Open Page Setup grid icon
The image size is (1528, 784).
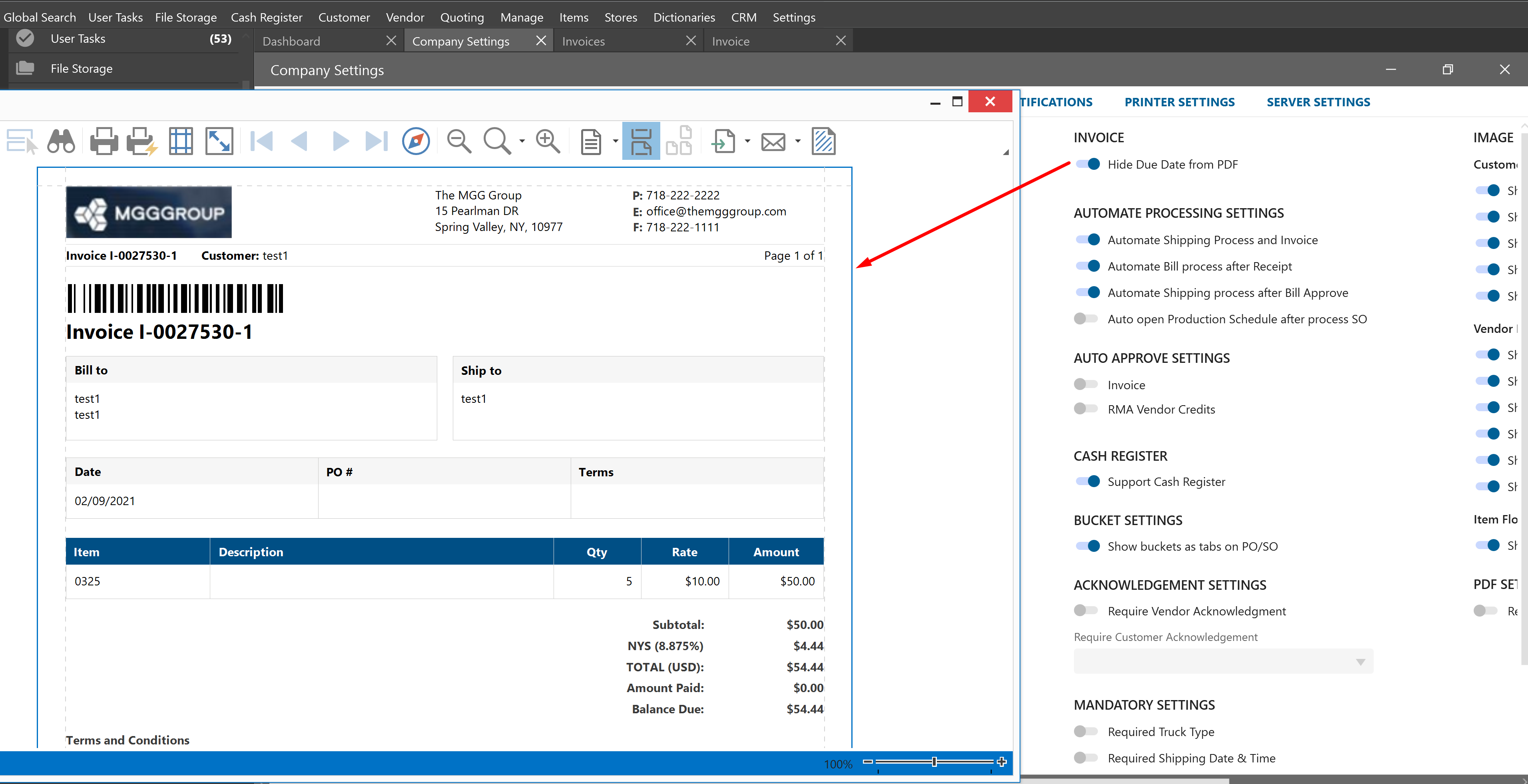click(181, 141)
